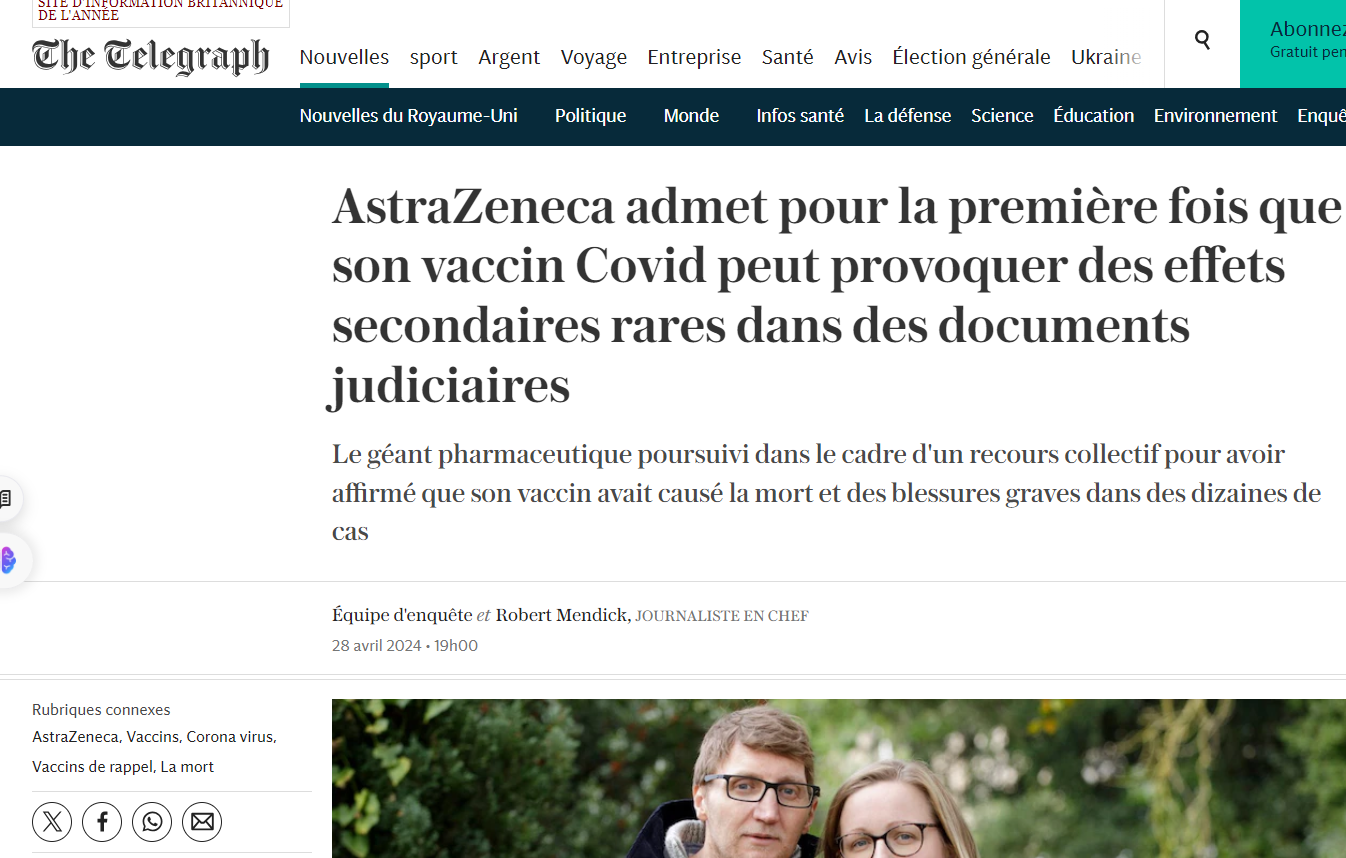Share article by email envelope icon
The image size is (1346, 858).
pyautogui.click(x=202, y=822)
